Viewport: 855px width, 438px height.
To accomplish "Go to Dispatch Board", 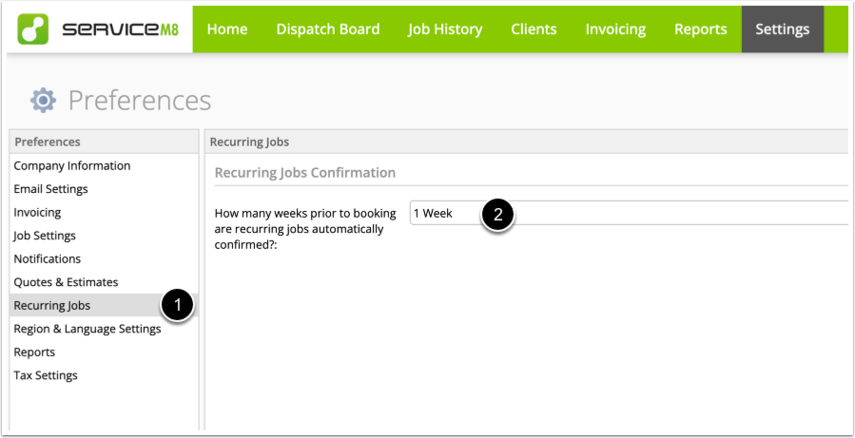I will coord(328,29).
